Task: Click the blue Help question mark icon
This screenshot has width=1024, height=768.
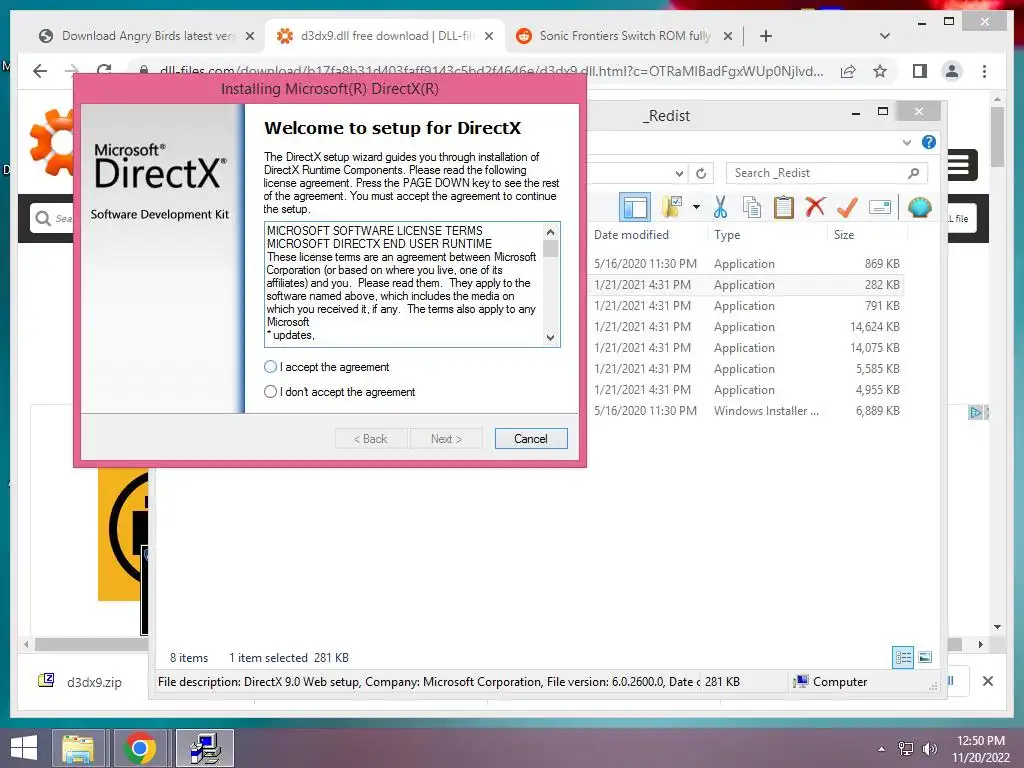Action: [x=929, y=142]
